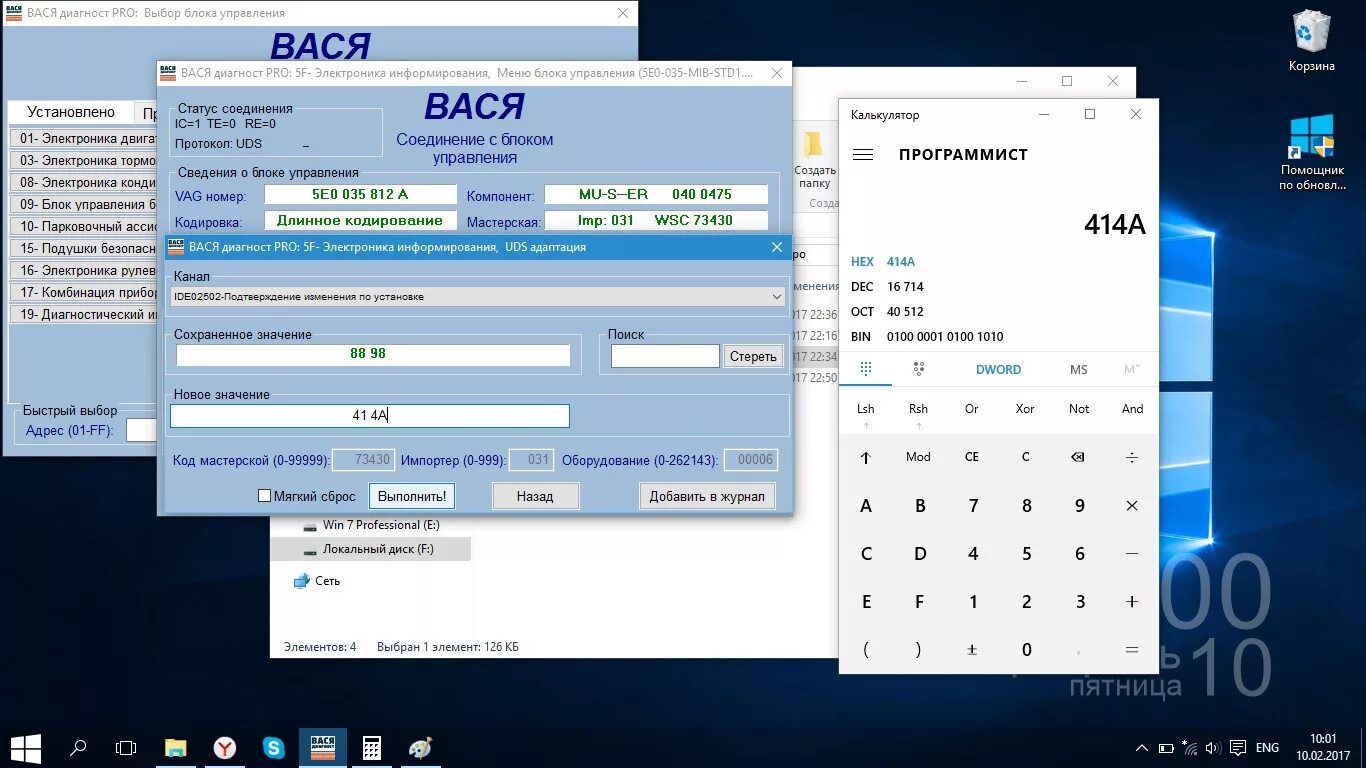This screenshot has width=1366, height=768.
Task: Open Paint app from taskbar
Action: pos(421,747)
